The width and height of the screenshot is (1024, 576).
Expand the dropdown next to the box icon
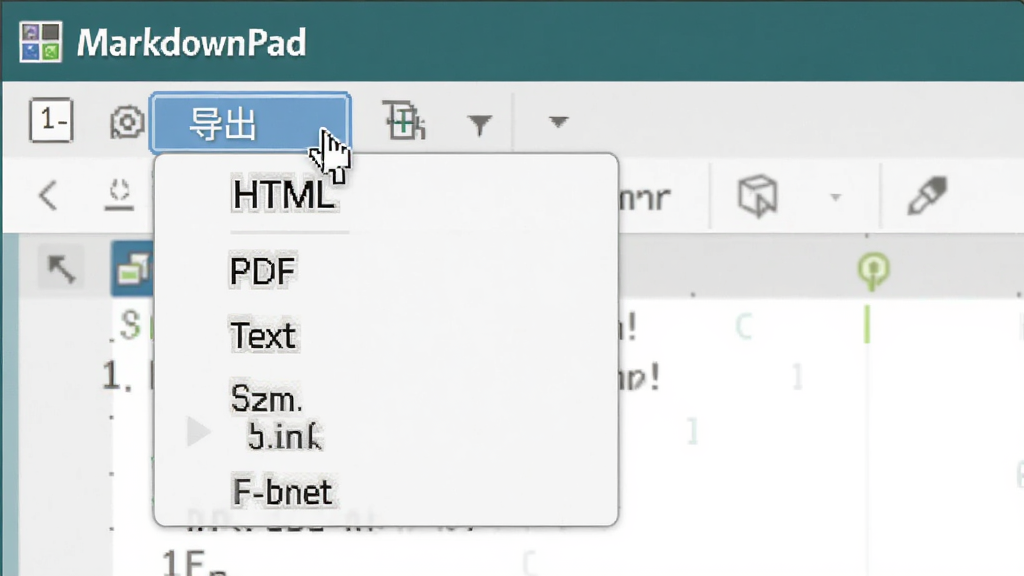pyautogui.click(x=835, y=197)
